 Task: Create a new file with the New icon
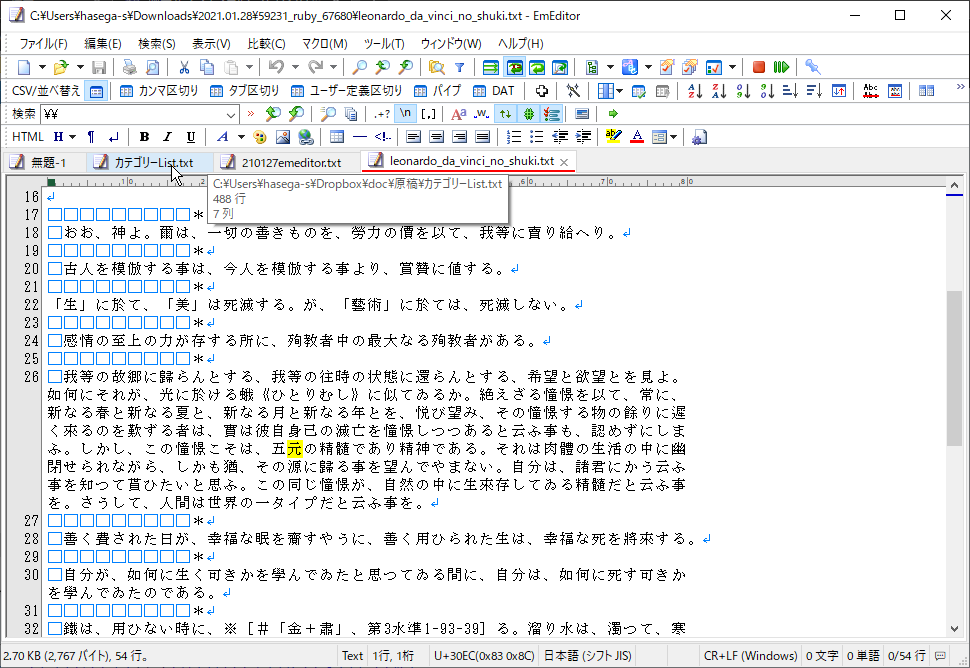(x=24, y=67)
